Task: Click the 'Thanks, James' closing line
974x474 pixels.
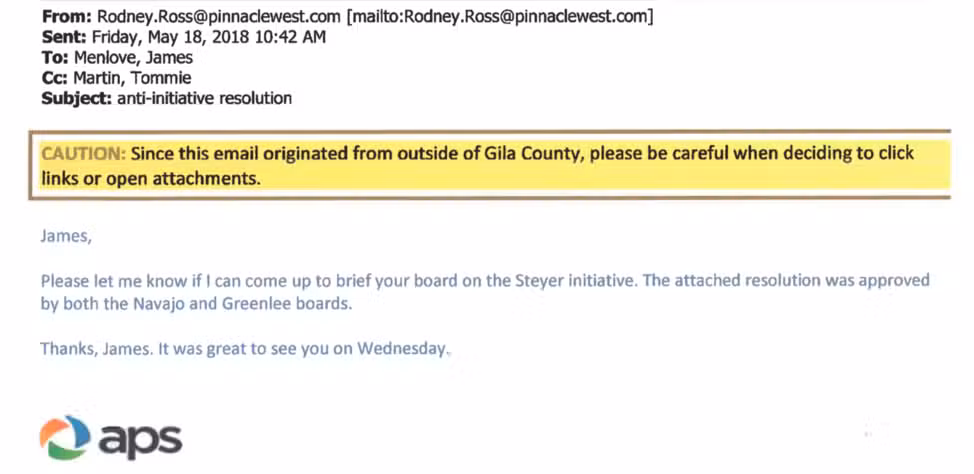Action: point(245,349)
